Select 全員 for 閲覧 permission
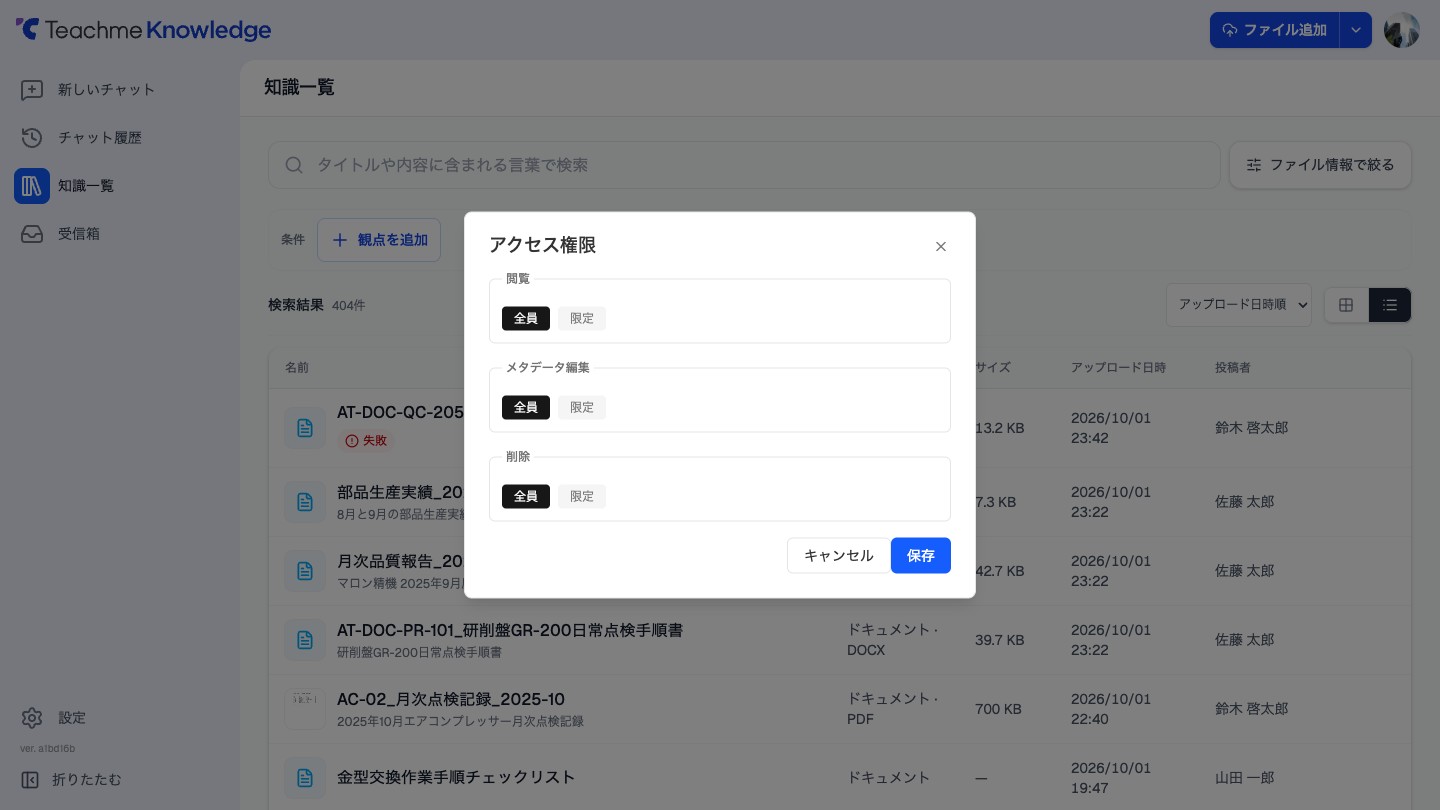This screenshot has height=810, width=1440. tap(526, 318)
